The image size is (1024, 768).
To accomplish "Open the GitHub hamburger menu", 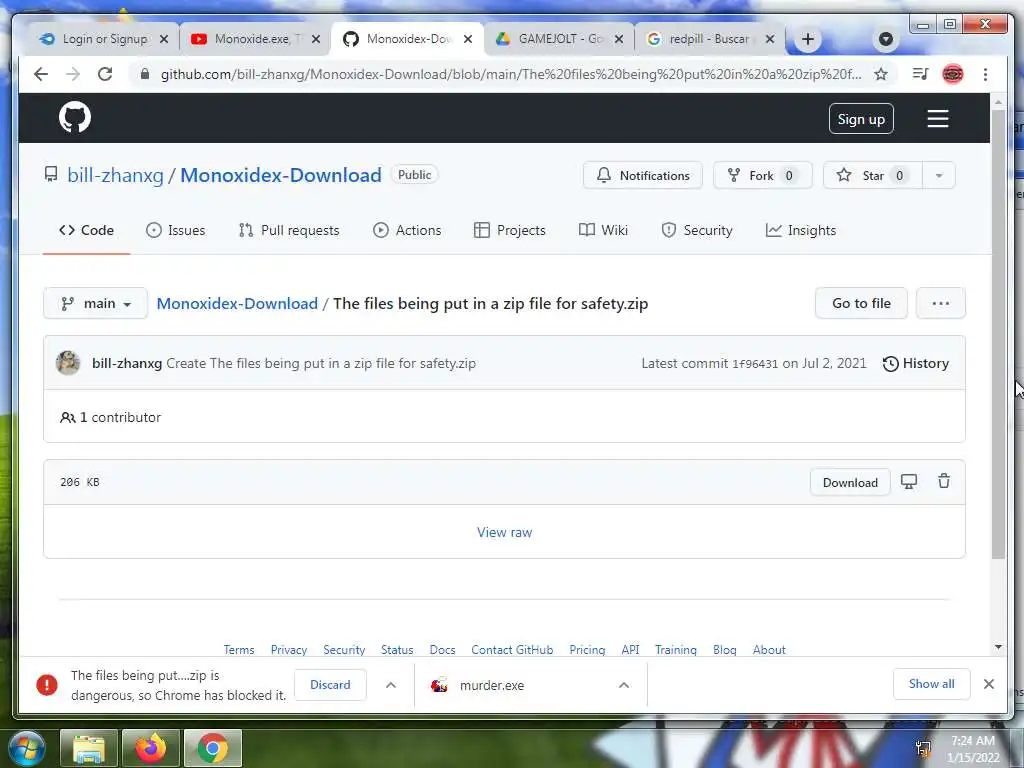I will (938, 119).
